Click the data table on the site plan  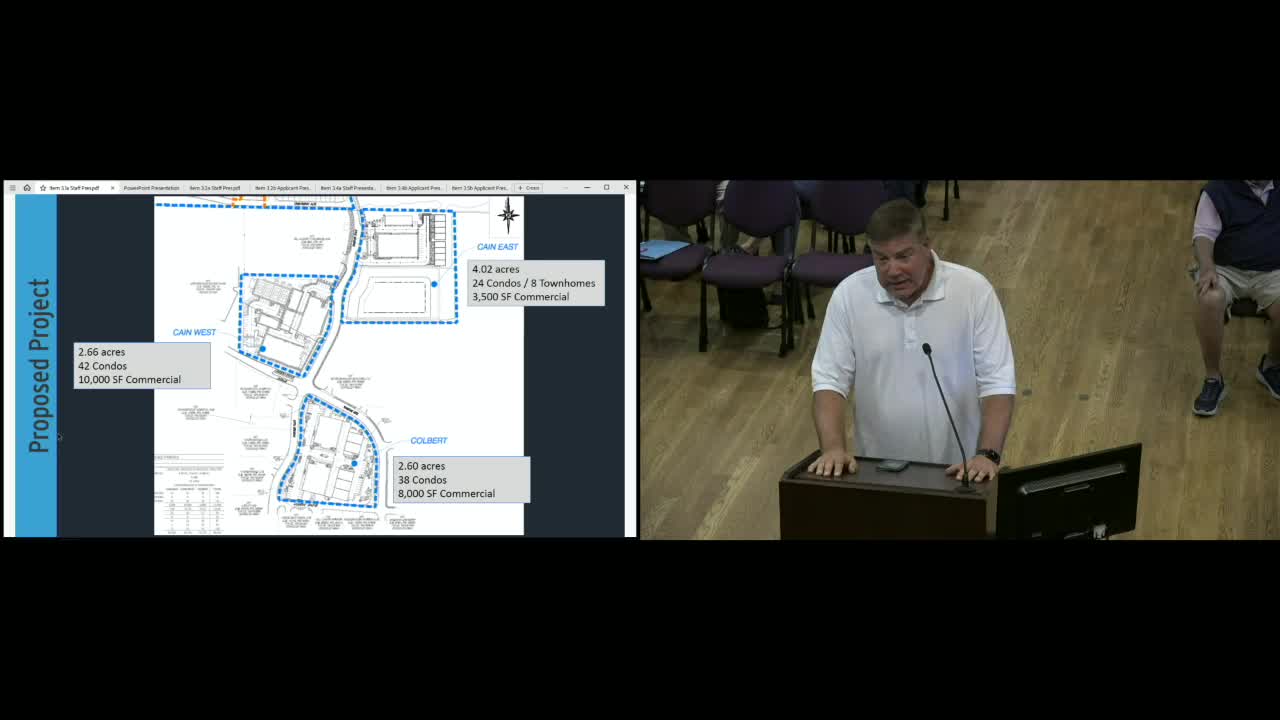click(189, 496)
